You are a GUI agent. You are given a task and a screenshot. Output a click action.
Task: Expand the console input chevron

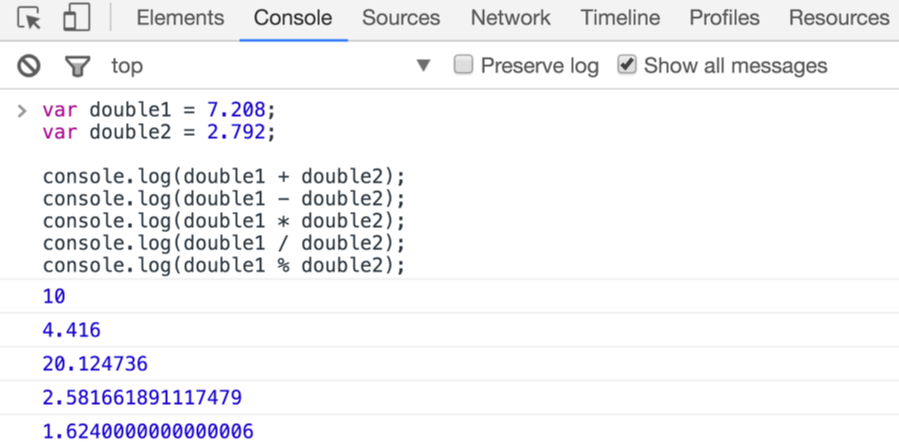click(22, 111)
